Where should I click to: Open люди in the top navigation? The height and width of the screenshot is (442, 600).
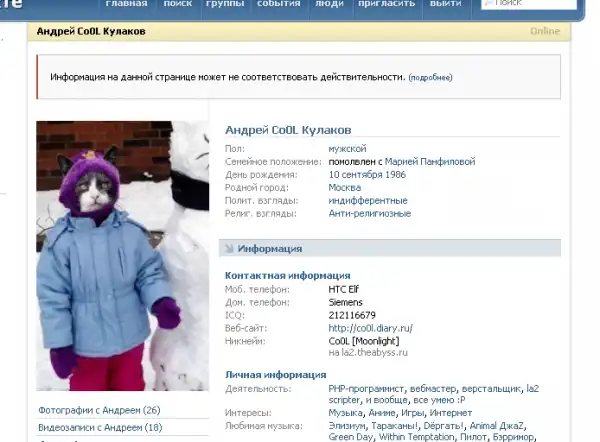pyautogui.click(x=330, y=4)
